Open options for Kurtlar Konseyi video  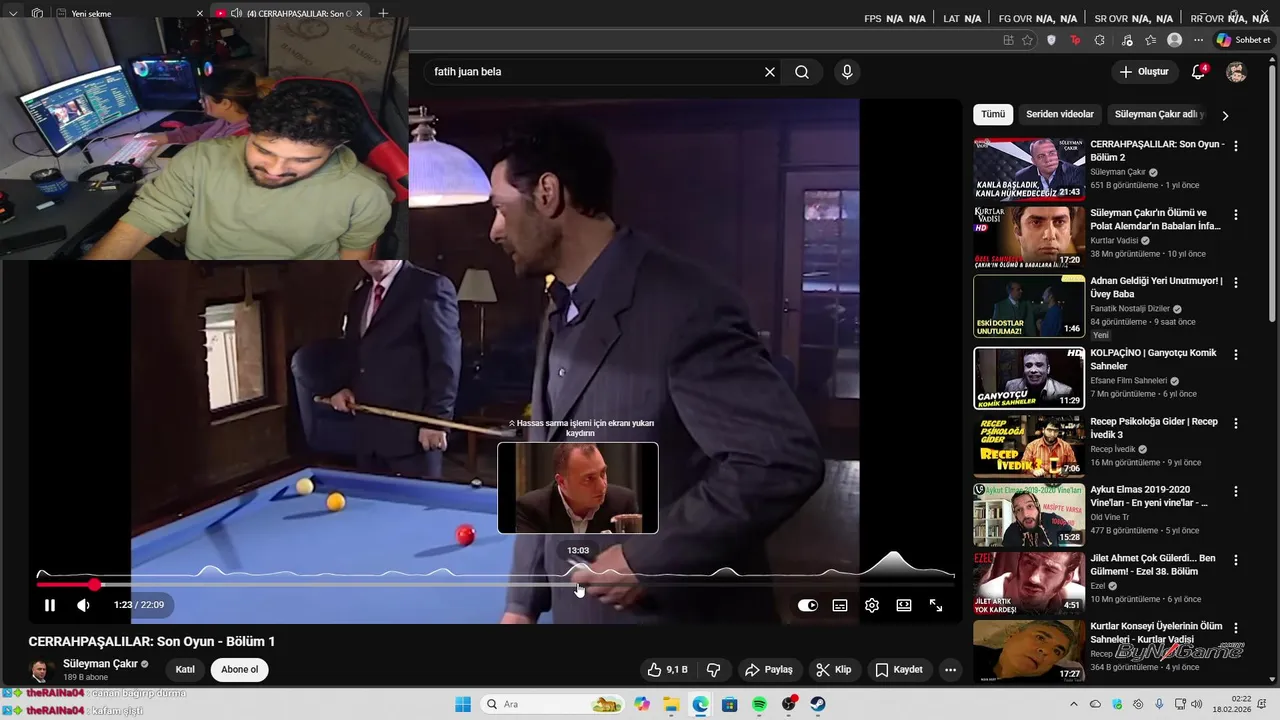[1236, 629]
